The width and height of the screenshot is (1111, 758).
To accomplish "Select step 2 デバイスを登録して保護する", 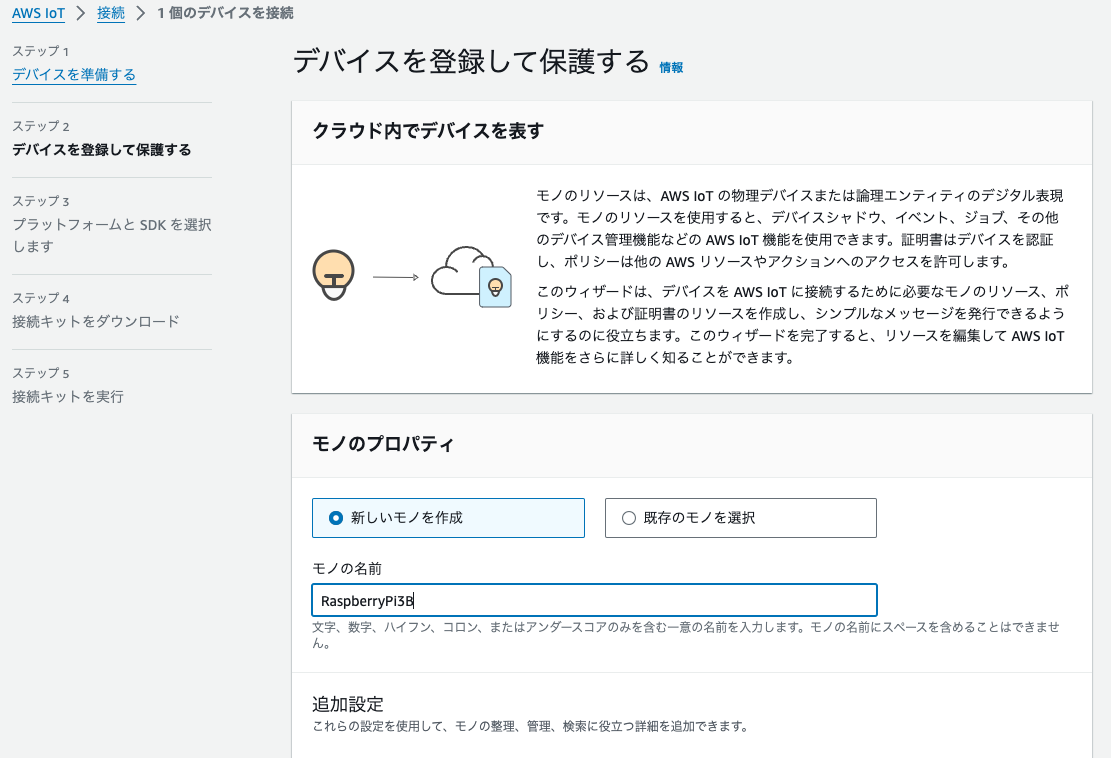I will [x=101, y=149].
